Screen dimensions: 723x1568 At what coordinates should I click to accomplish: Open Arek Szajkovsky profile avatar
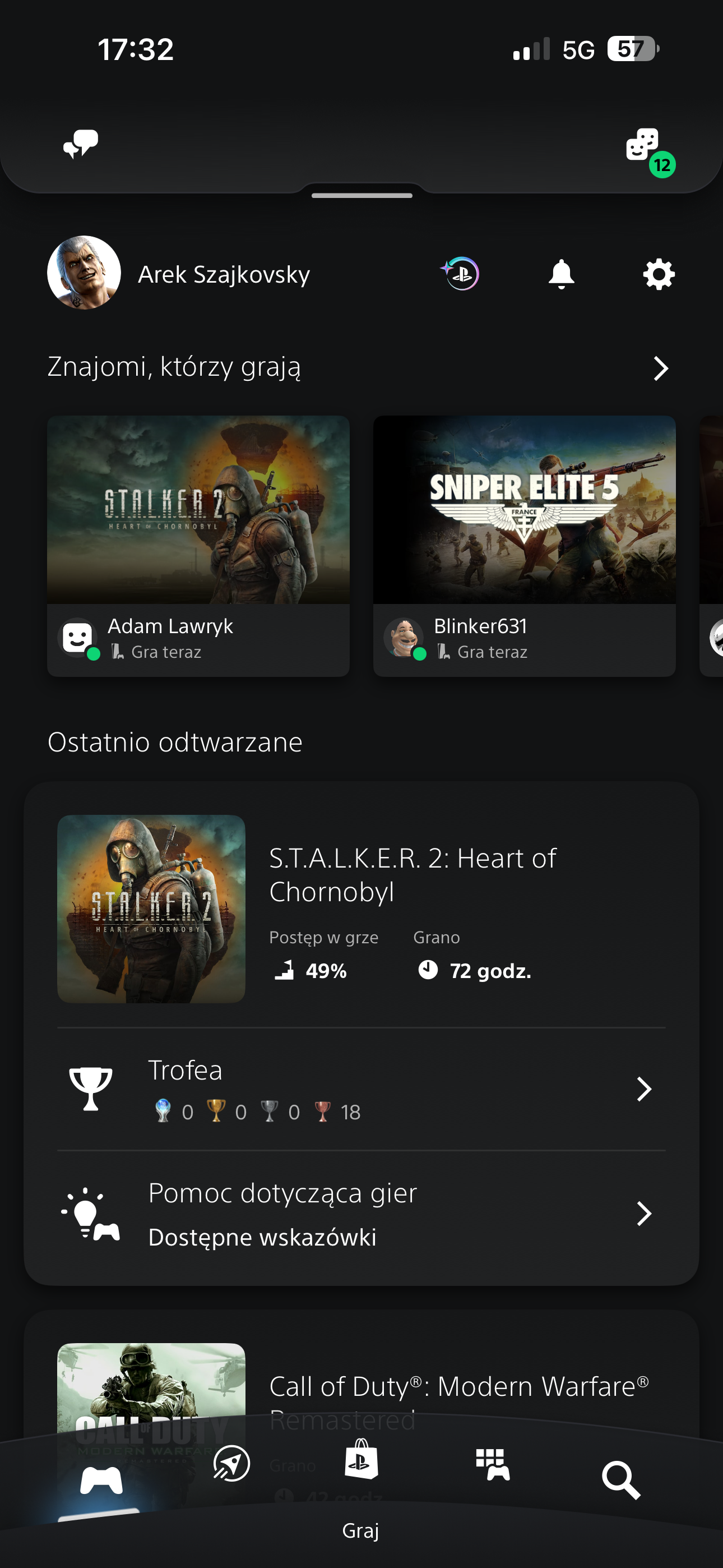(84, 273)
